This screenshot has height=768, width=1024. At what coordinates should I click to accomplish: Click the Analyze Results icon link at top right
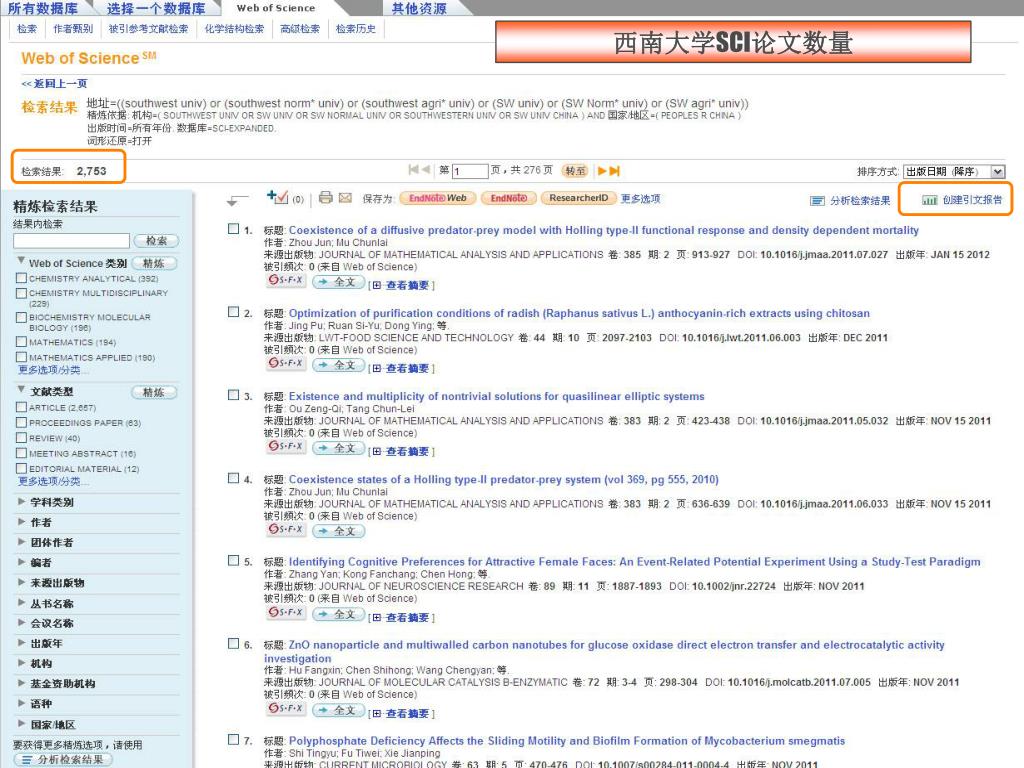[x=850, y=200]
